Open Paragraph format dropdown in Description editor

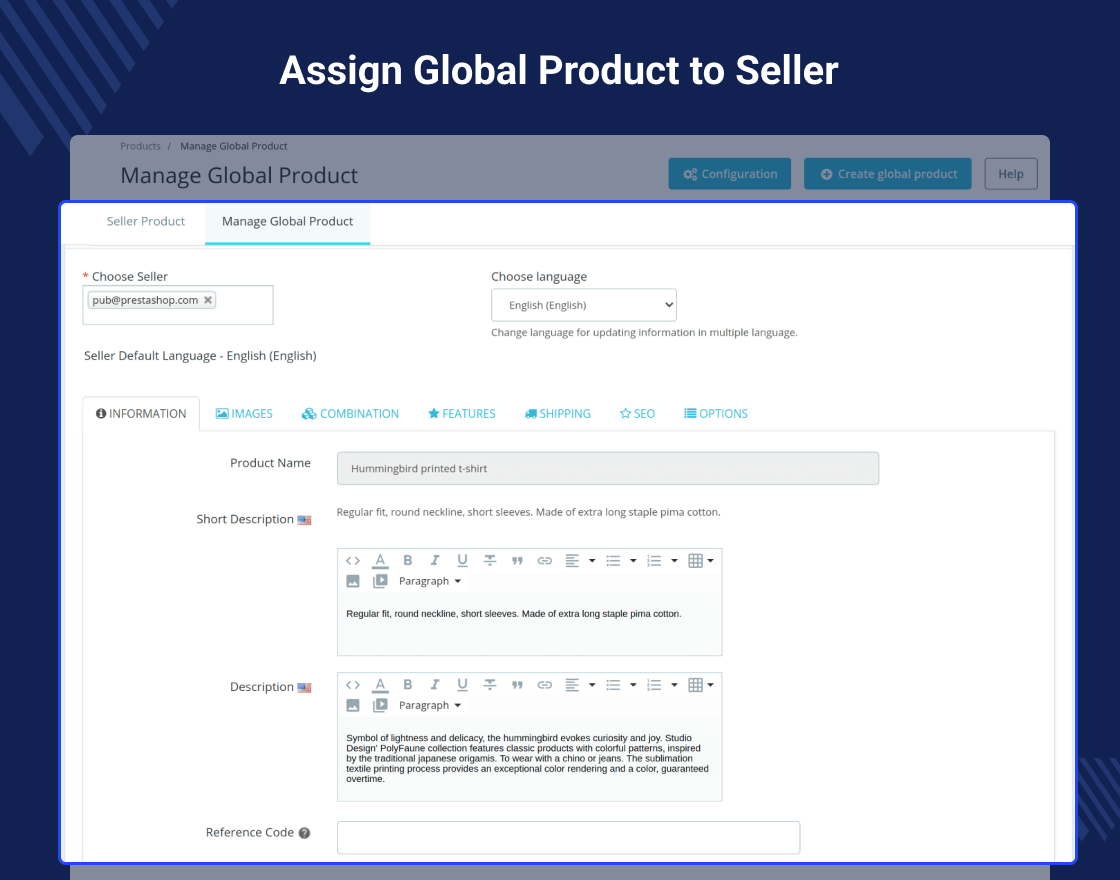429,706
